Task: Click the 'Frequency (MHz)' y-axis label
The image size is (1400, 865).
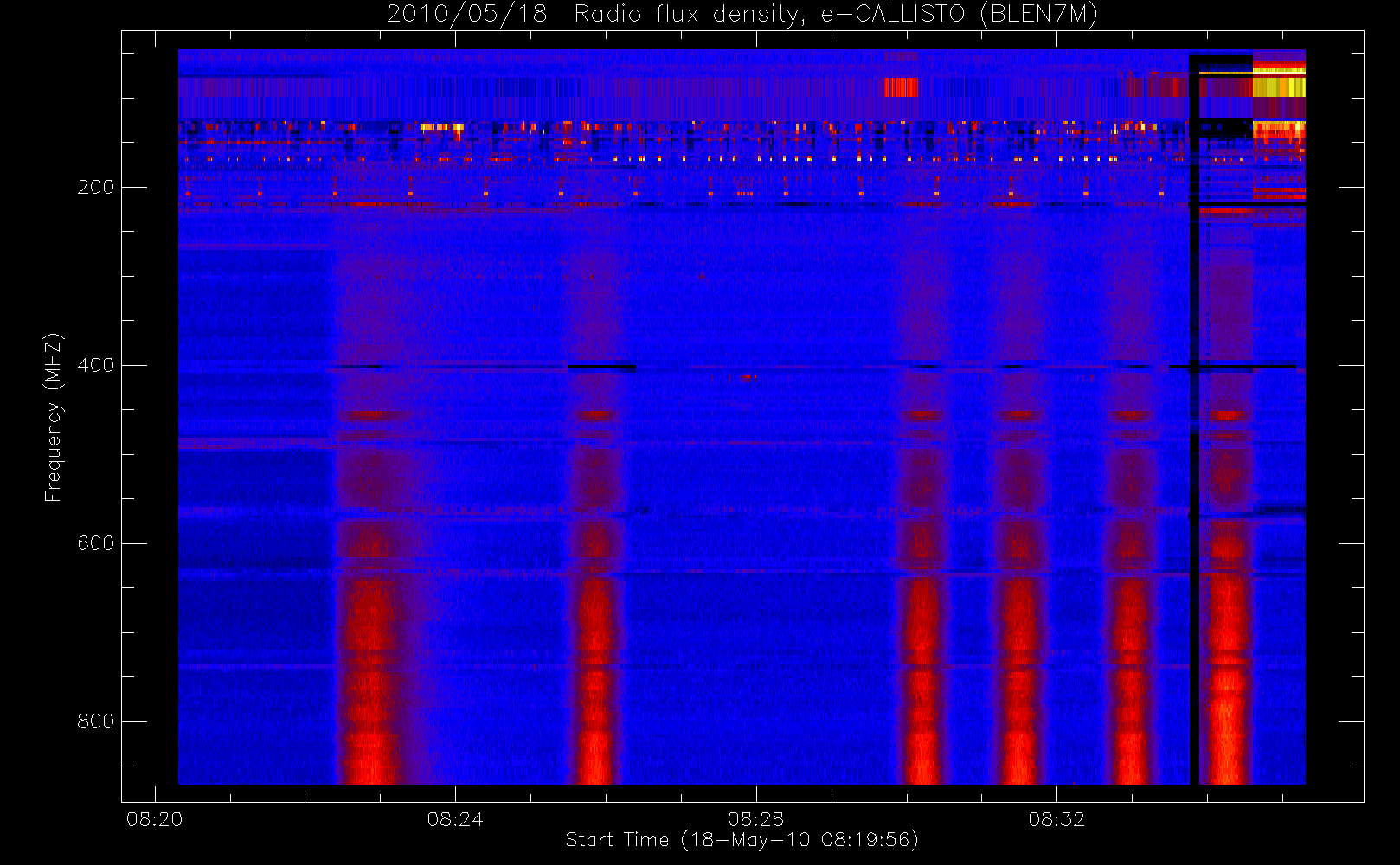Action: [x=54, y=417]
